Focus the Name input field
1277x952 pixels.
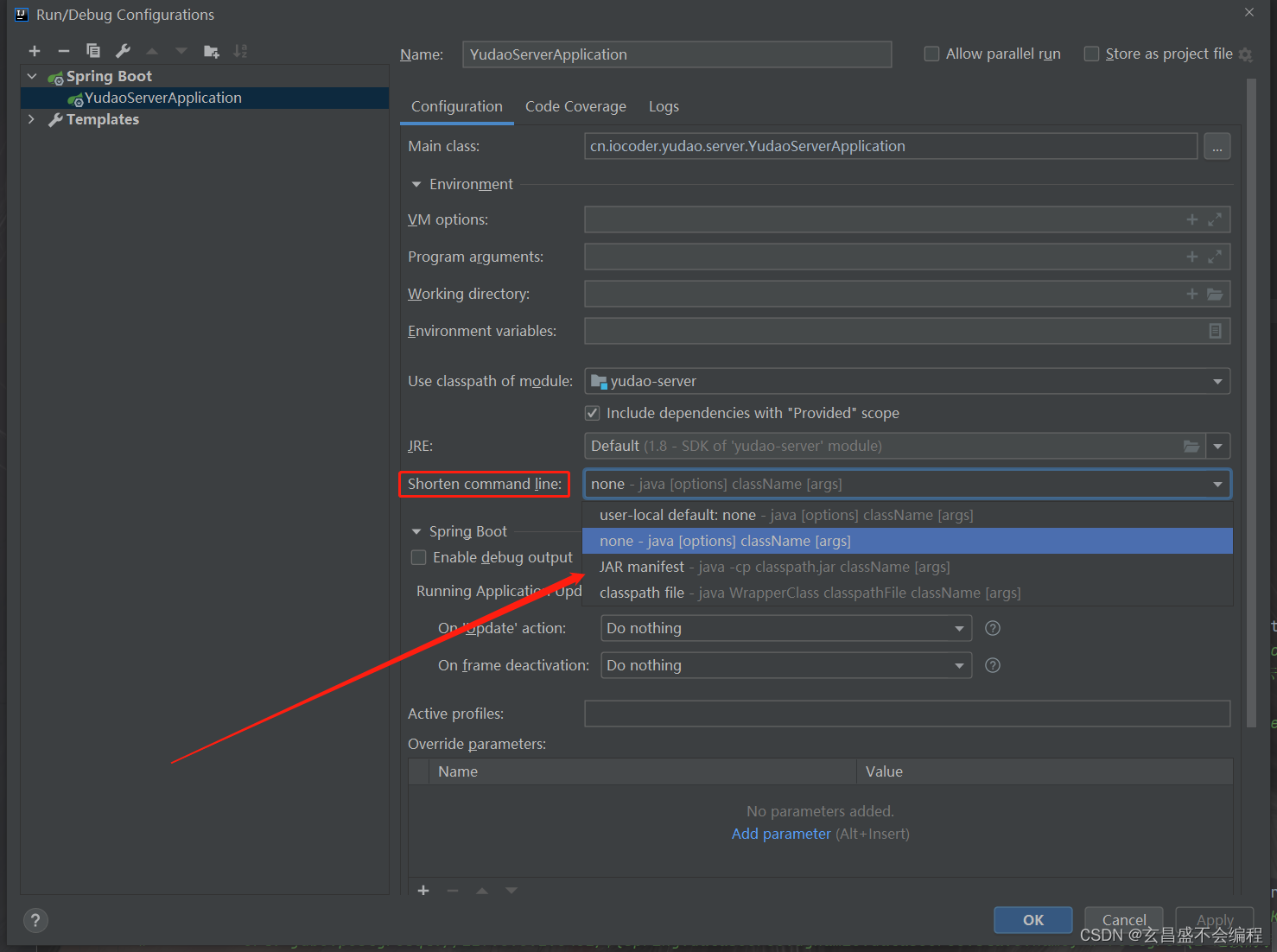677,54
